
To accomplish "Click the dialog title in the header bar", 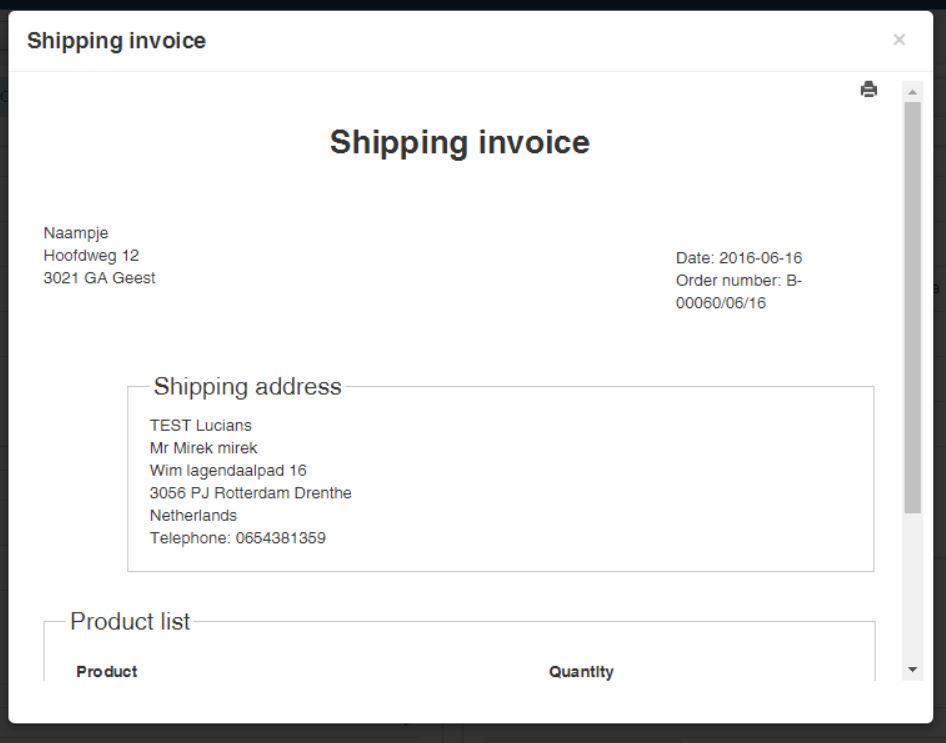I will [116, 41].
